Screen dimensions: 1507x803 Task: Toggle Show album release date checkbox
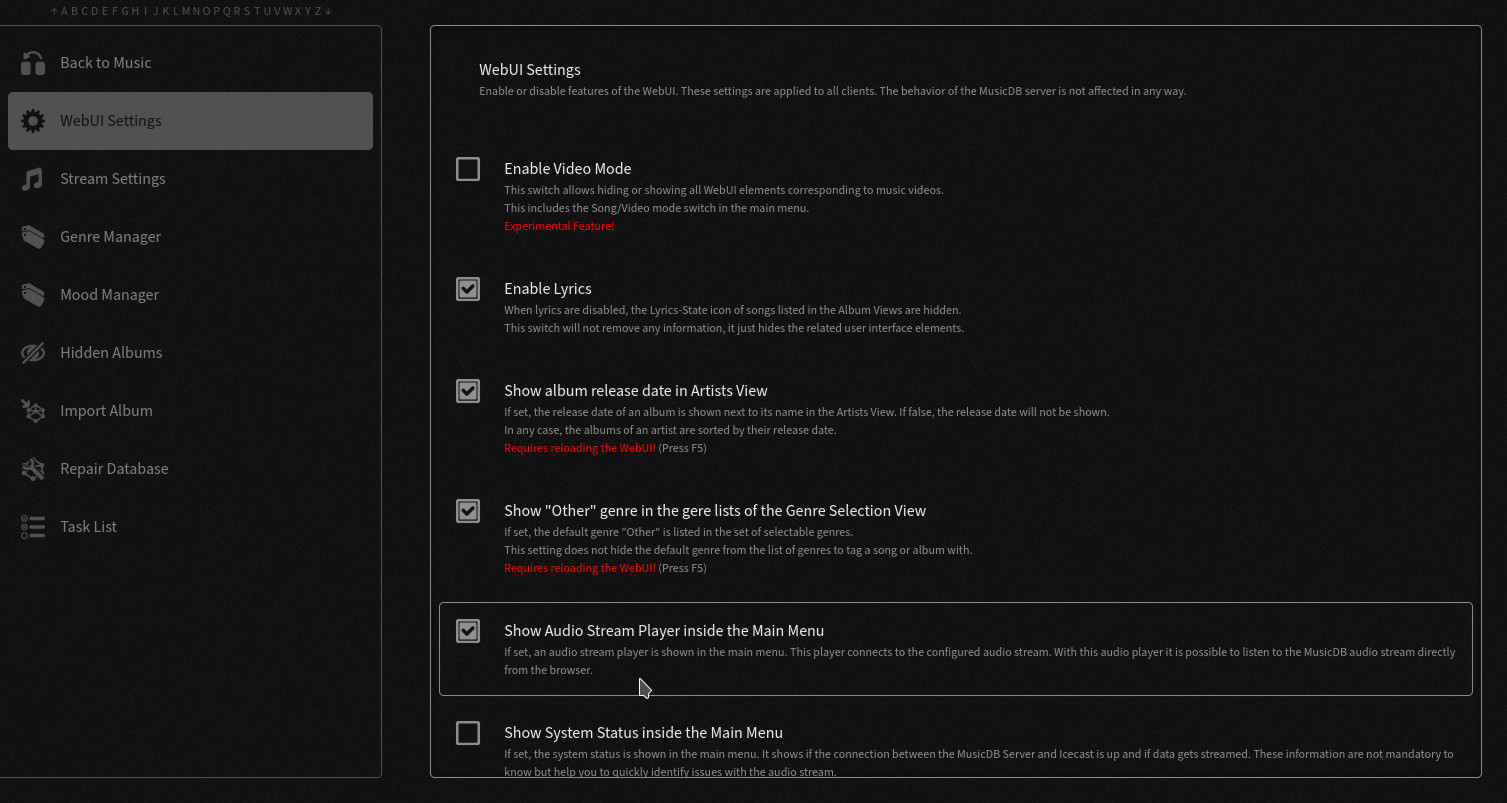click(468, 391)
